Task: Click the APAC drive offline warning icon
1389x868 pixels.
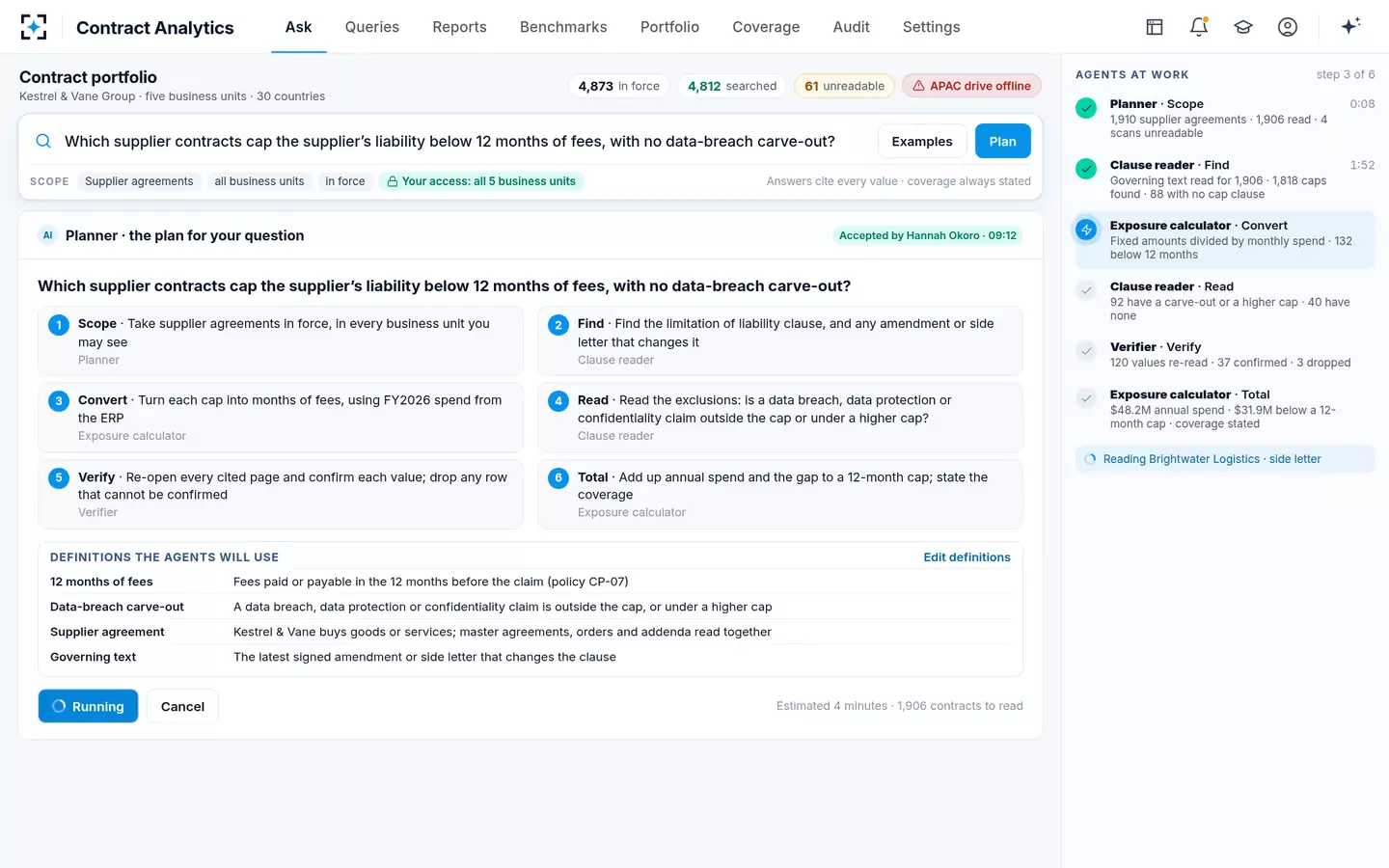Action: pos(919,86)
